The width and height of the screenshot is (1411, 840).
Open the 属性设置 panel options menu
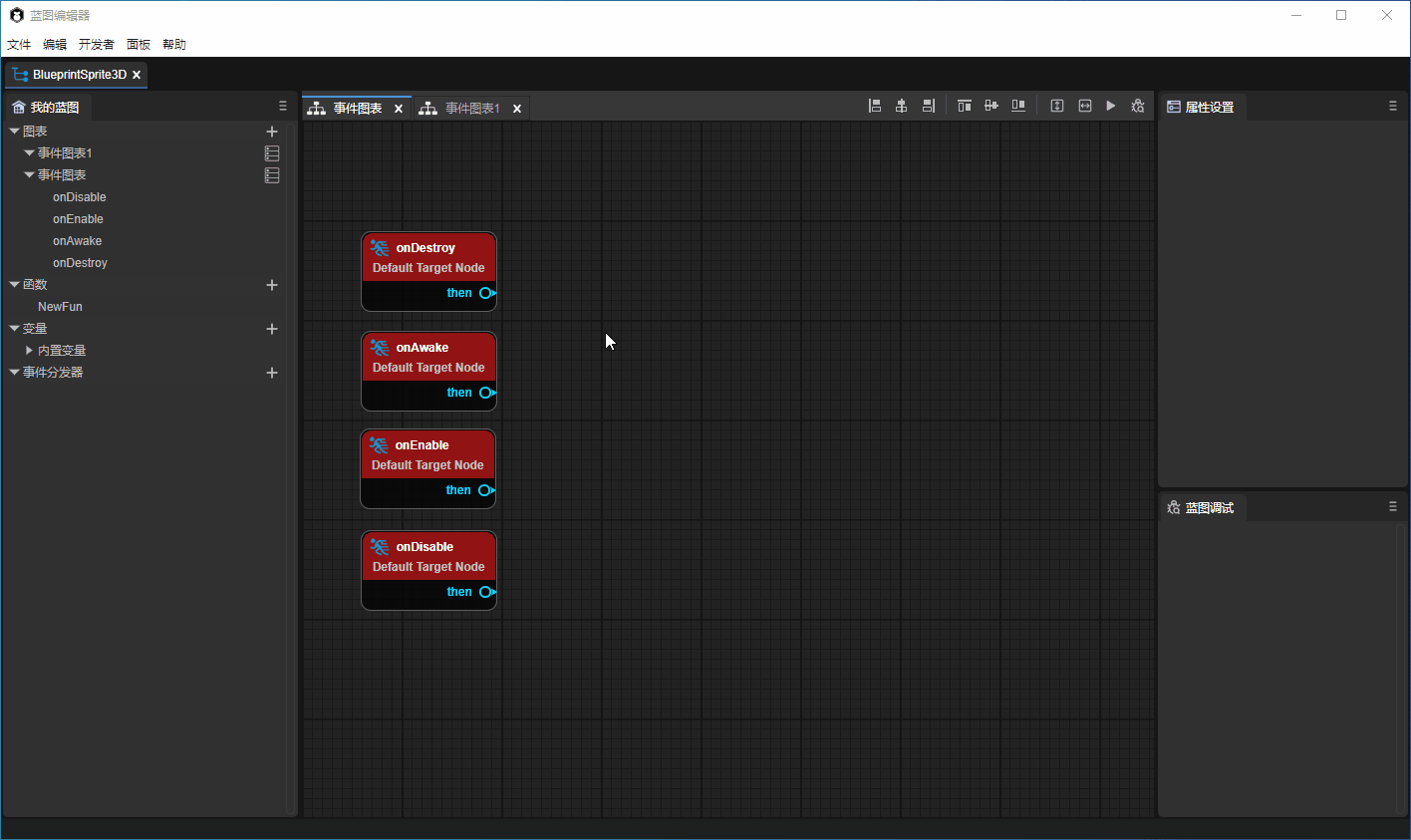point(1393,106)
